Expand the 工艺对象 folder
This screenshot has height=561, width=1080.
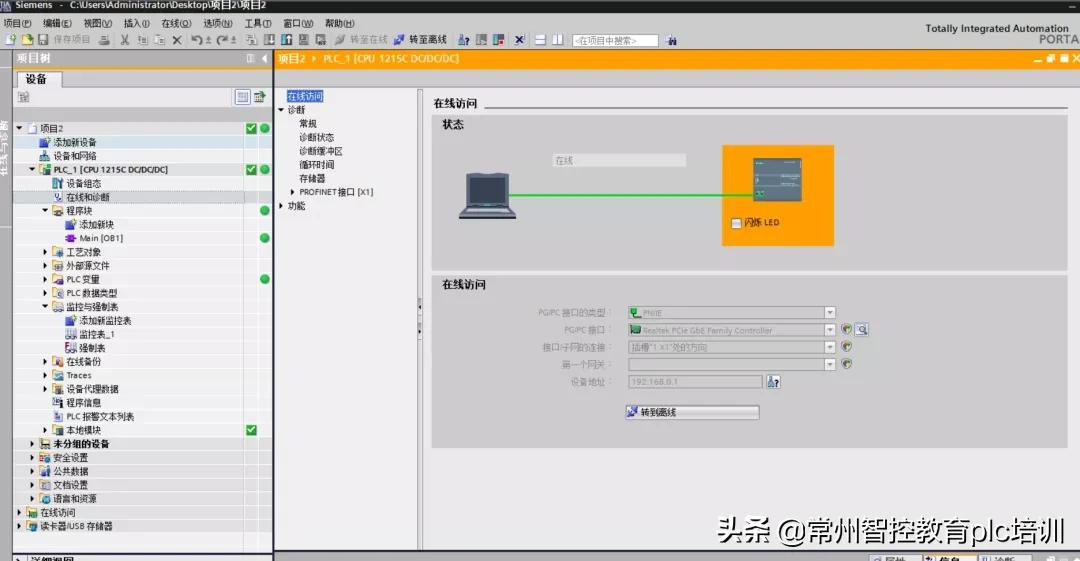point(45,252)
